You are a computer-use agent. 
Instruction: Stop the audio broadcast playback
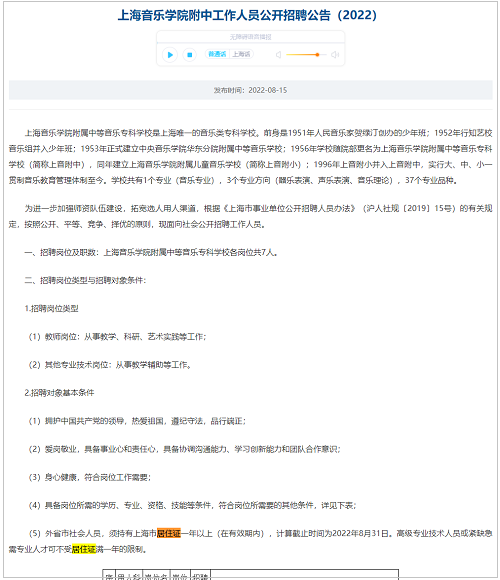190,55
